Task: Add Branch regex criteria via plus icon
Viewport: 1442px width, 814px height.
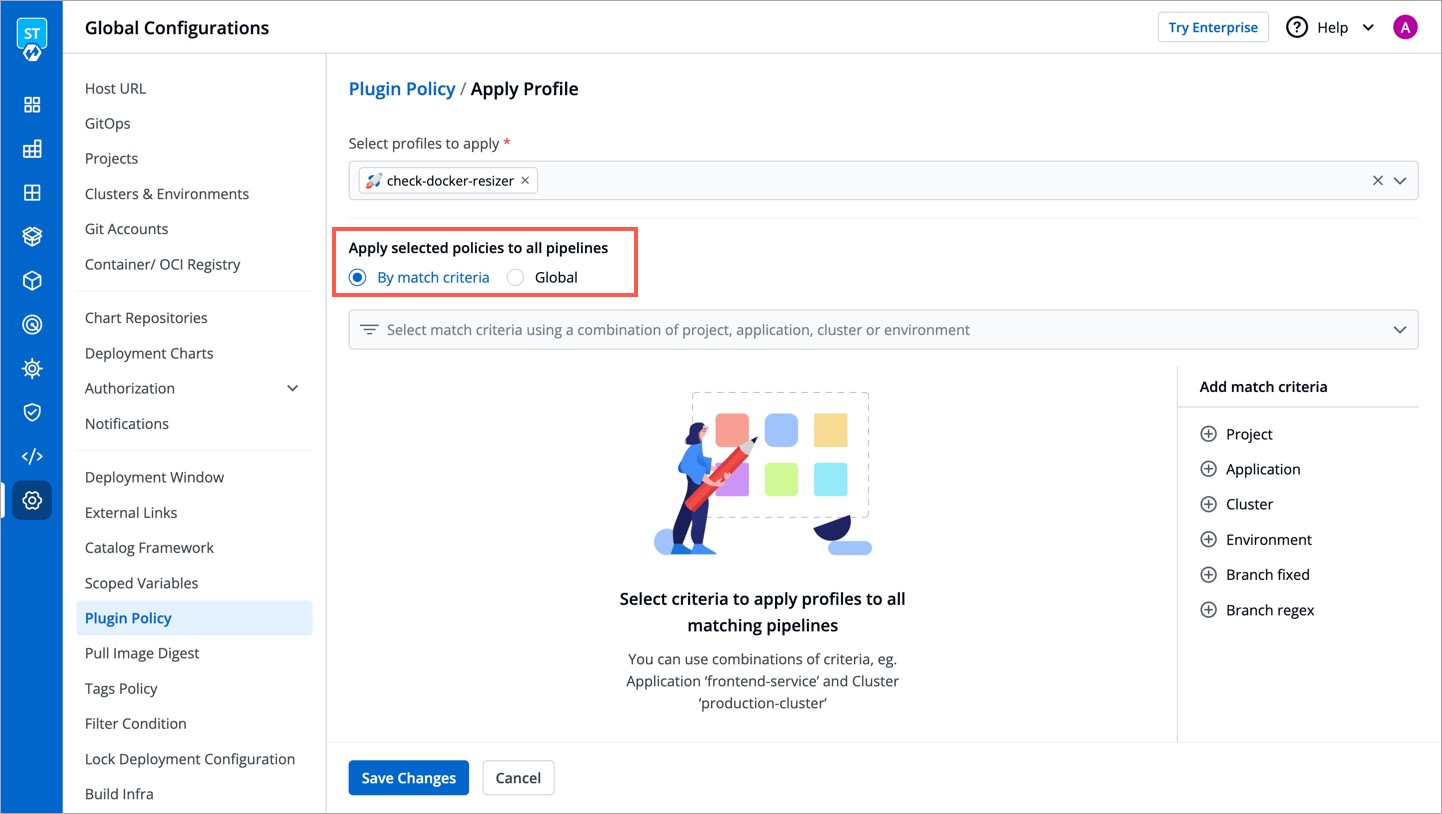Action: 1208,610
